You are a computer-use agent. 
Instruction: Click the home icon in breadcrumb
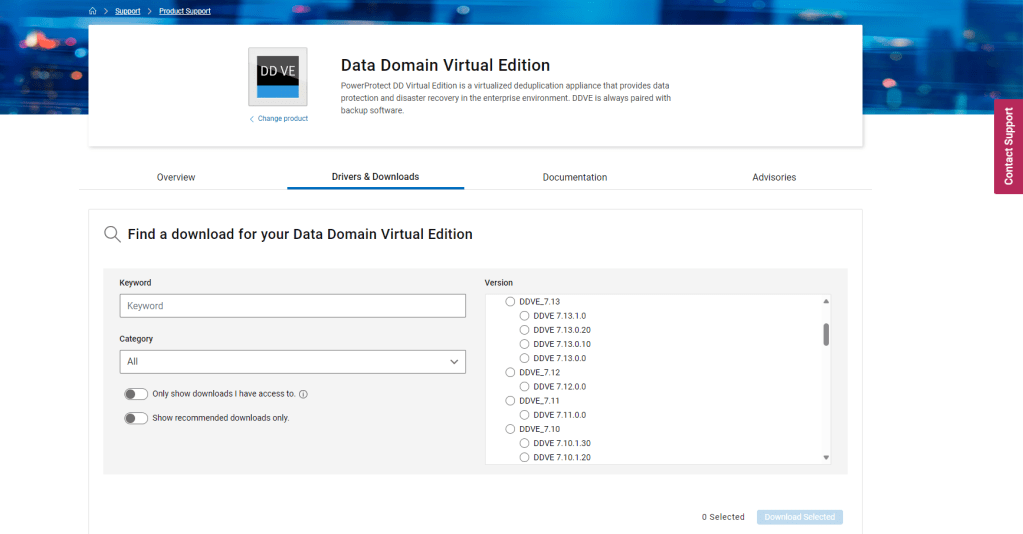93,11
